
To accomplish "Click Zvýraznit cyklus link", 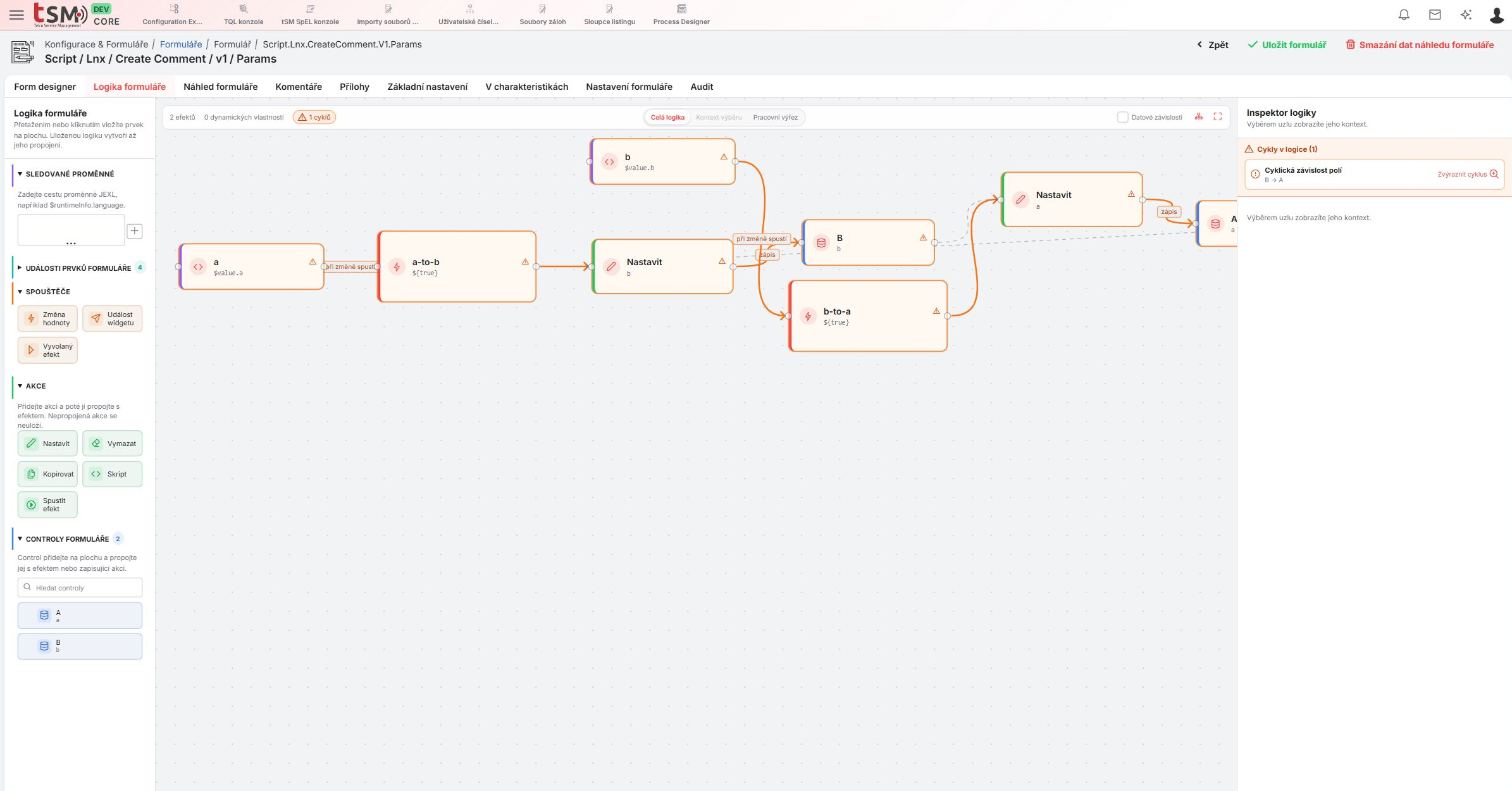I will coord(1468,174).
